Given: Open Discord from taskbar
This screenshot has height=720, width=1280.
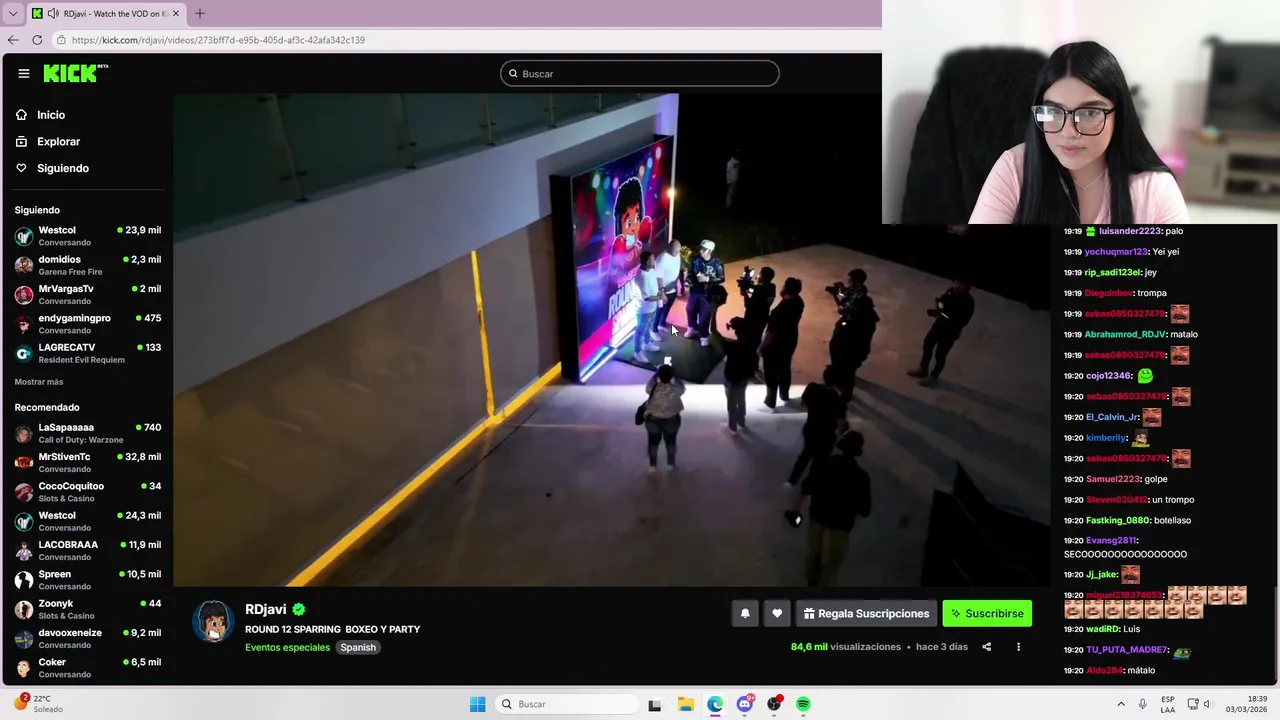Looking at the screenshot, I should [745, 704].
